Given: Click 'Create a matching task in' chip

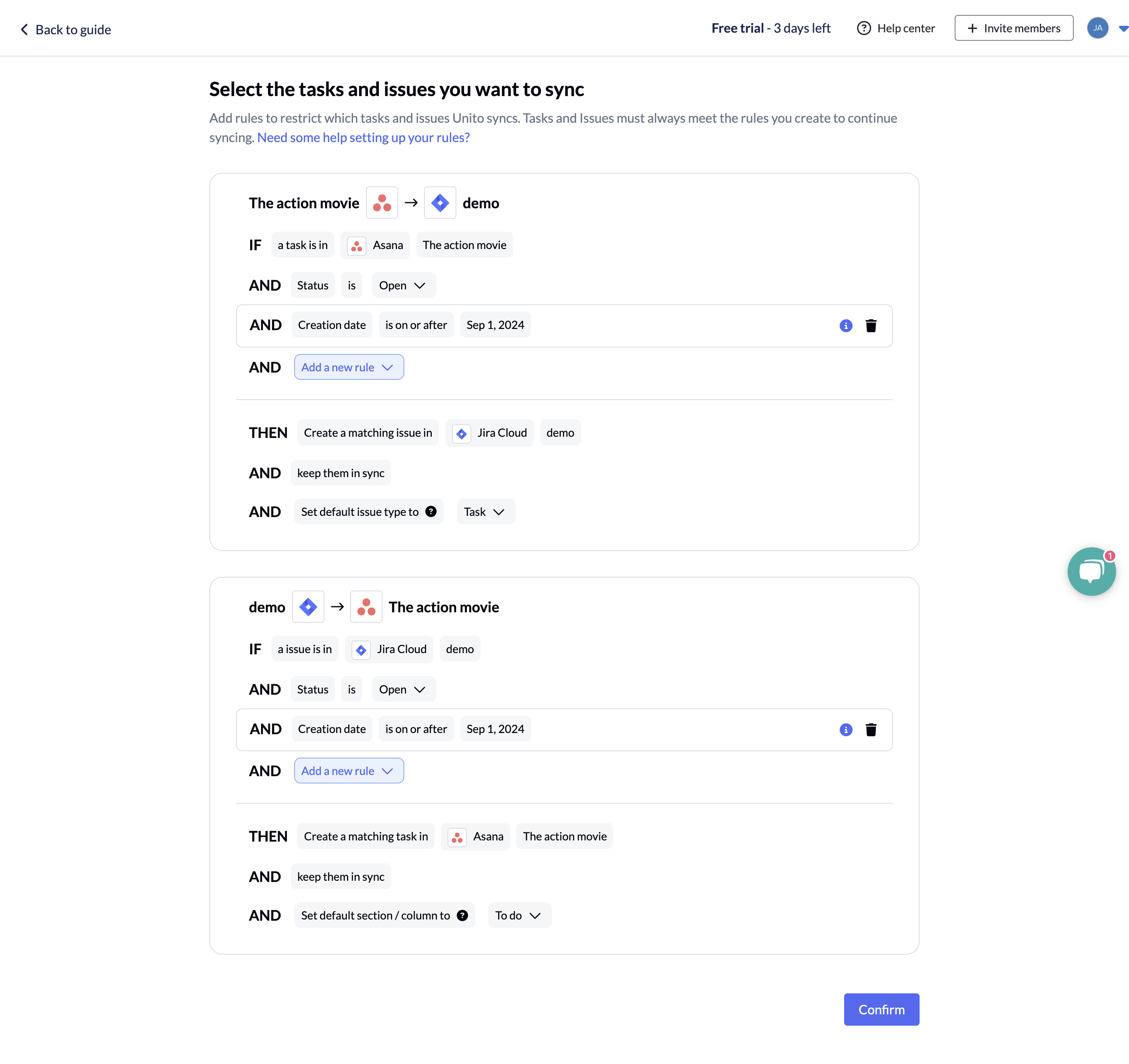Looking at the screenshot, I should (366, 836).
